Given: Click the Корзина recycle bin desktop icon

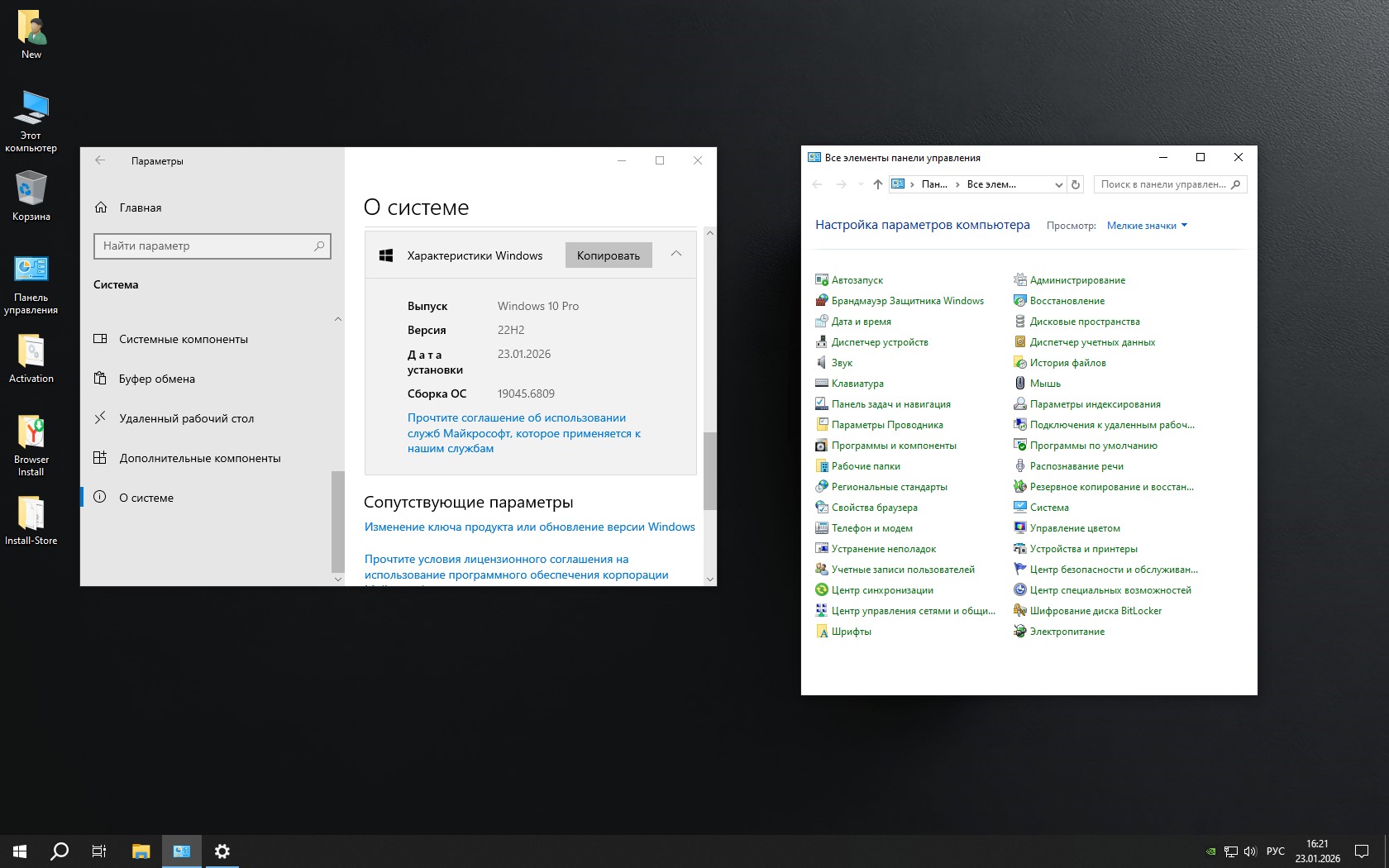Looking at the screenshot, I should (x=31, y=196).
